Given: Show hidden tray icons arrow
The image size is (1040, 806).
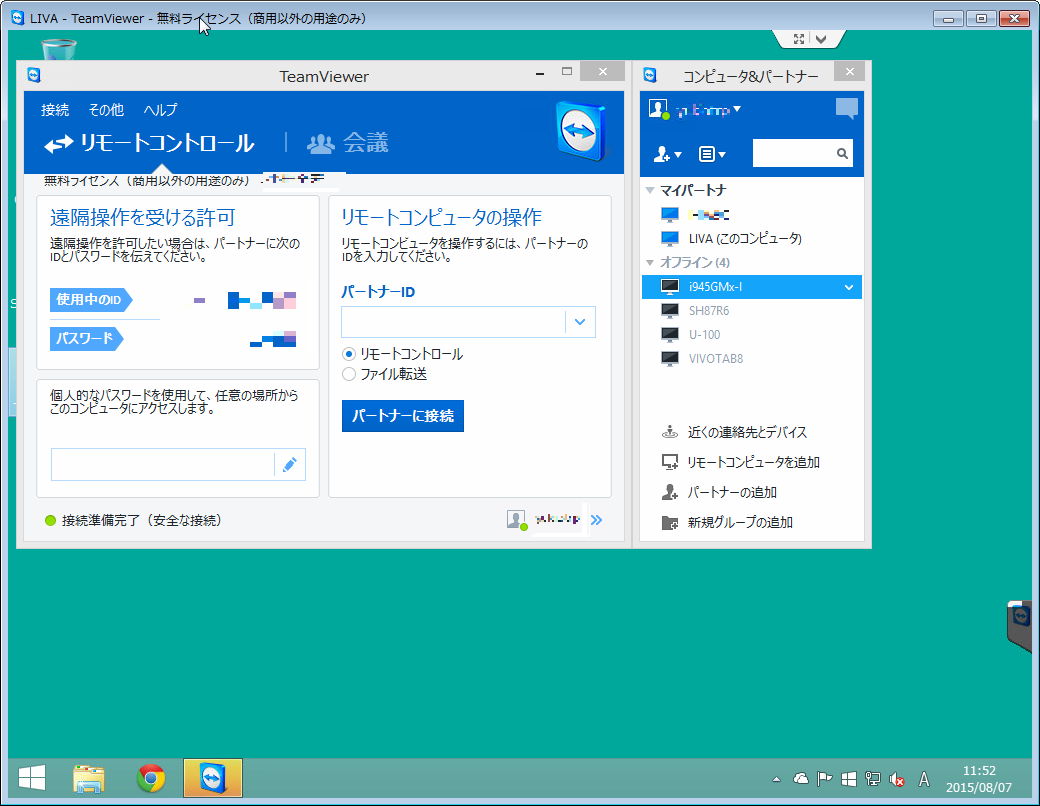Looking at the screenshot, I should (776, 779).
